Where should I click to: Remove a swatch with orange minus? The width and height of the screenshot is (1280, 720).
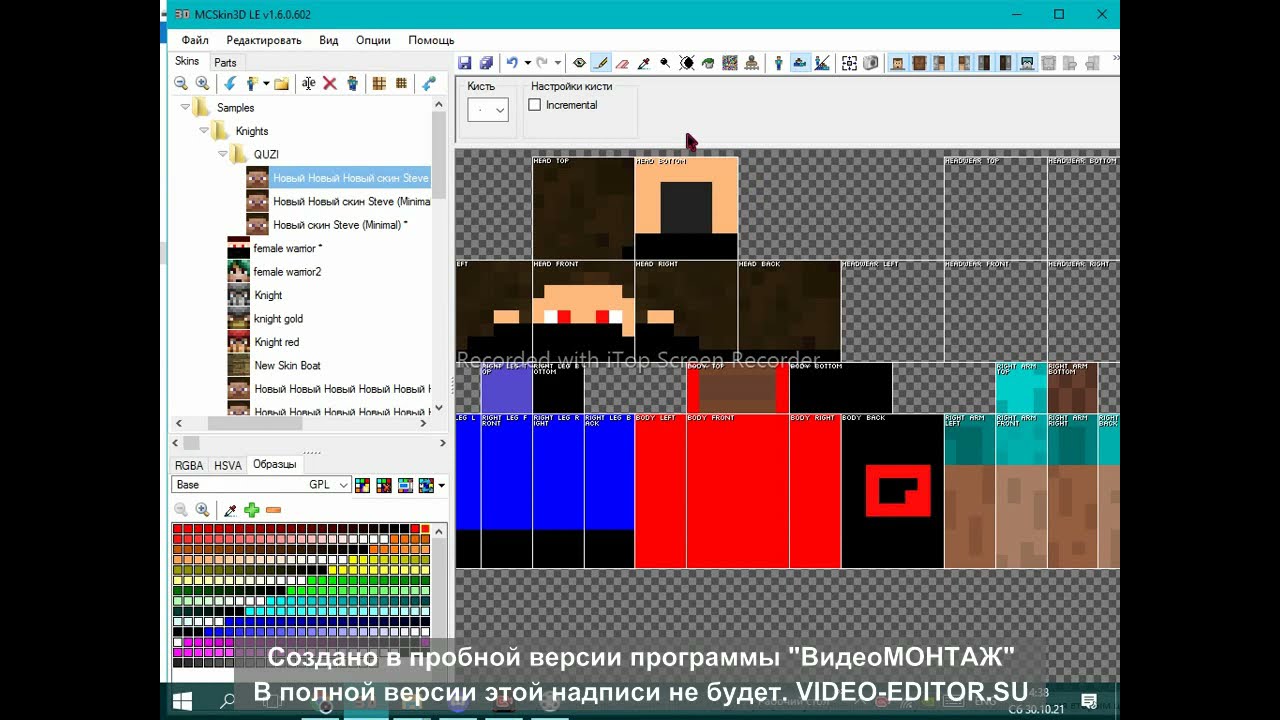274,510
